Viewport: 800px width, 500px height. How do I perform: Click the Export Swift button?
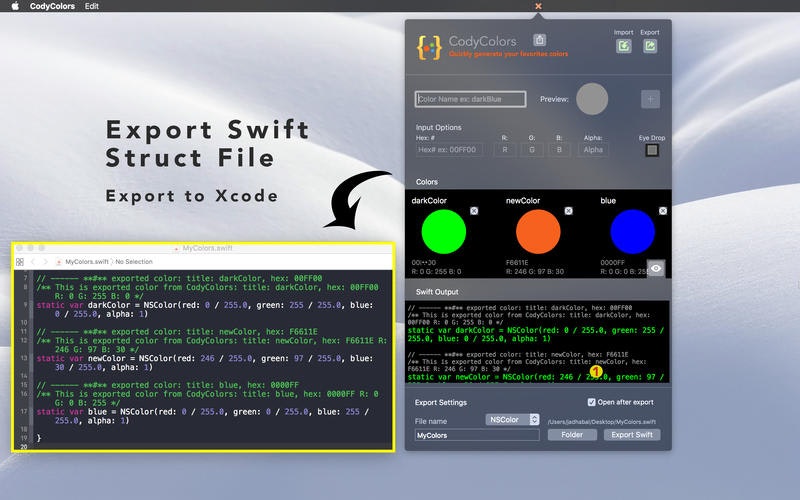click(632, 435)
